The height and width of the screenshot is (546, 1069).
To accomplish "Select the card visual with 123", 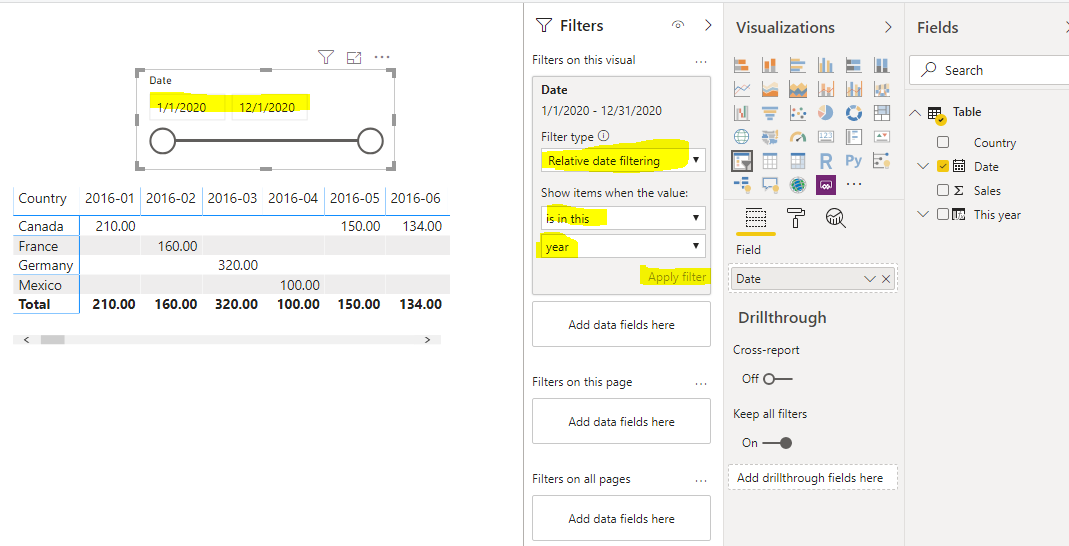I will point(826,136).
